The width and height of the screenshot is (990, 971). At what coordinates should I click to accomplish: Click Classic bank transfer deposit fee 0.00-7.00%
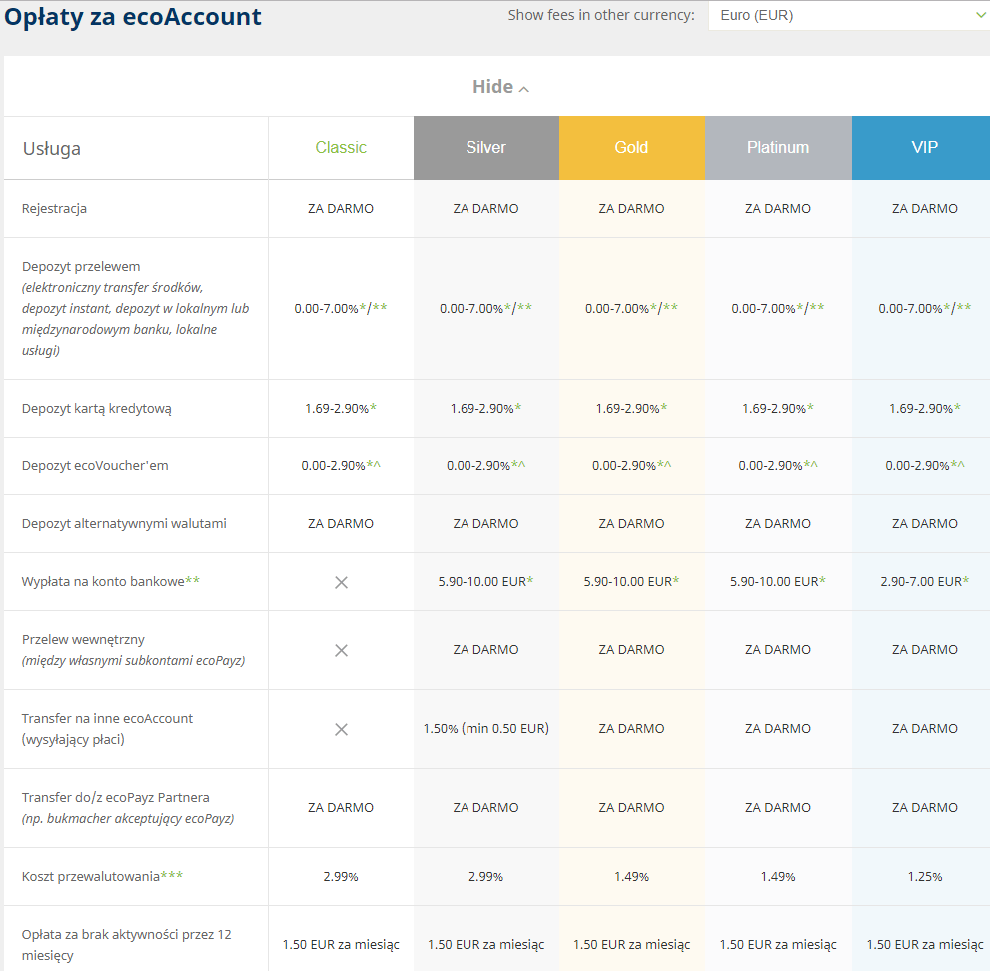[341, 308]
